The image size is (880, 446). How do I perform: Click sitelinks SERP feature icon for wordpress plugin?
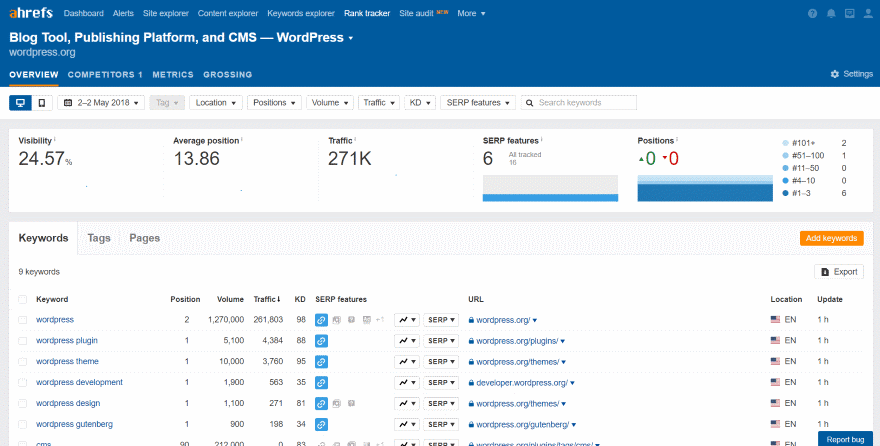pyautogui.click(x=321, y=341)
